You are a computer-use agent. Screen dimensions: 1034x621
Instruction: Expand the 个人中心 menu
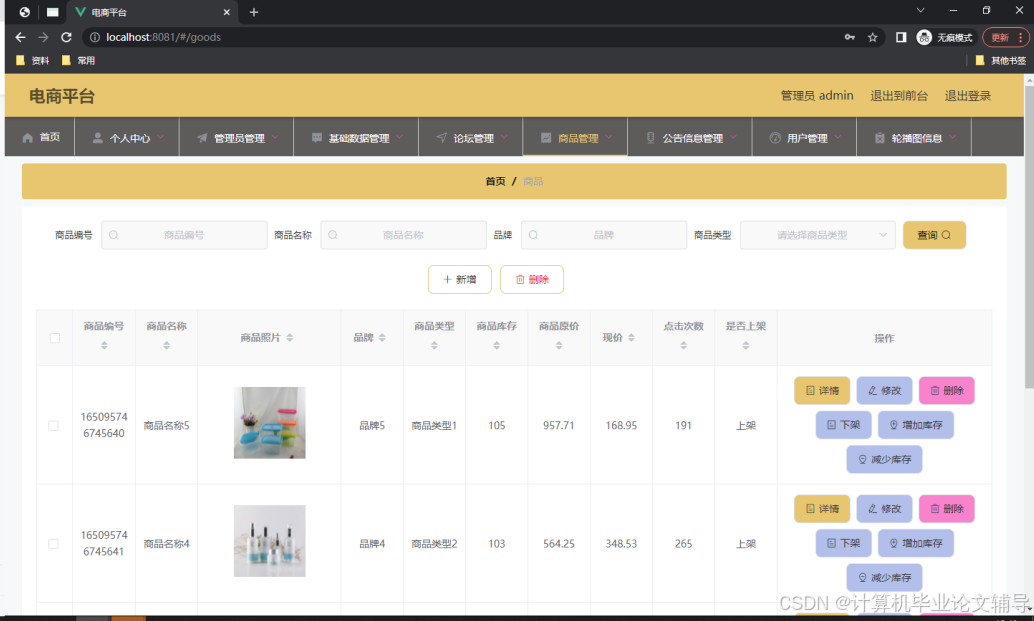[x=127, y=138]
